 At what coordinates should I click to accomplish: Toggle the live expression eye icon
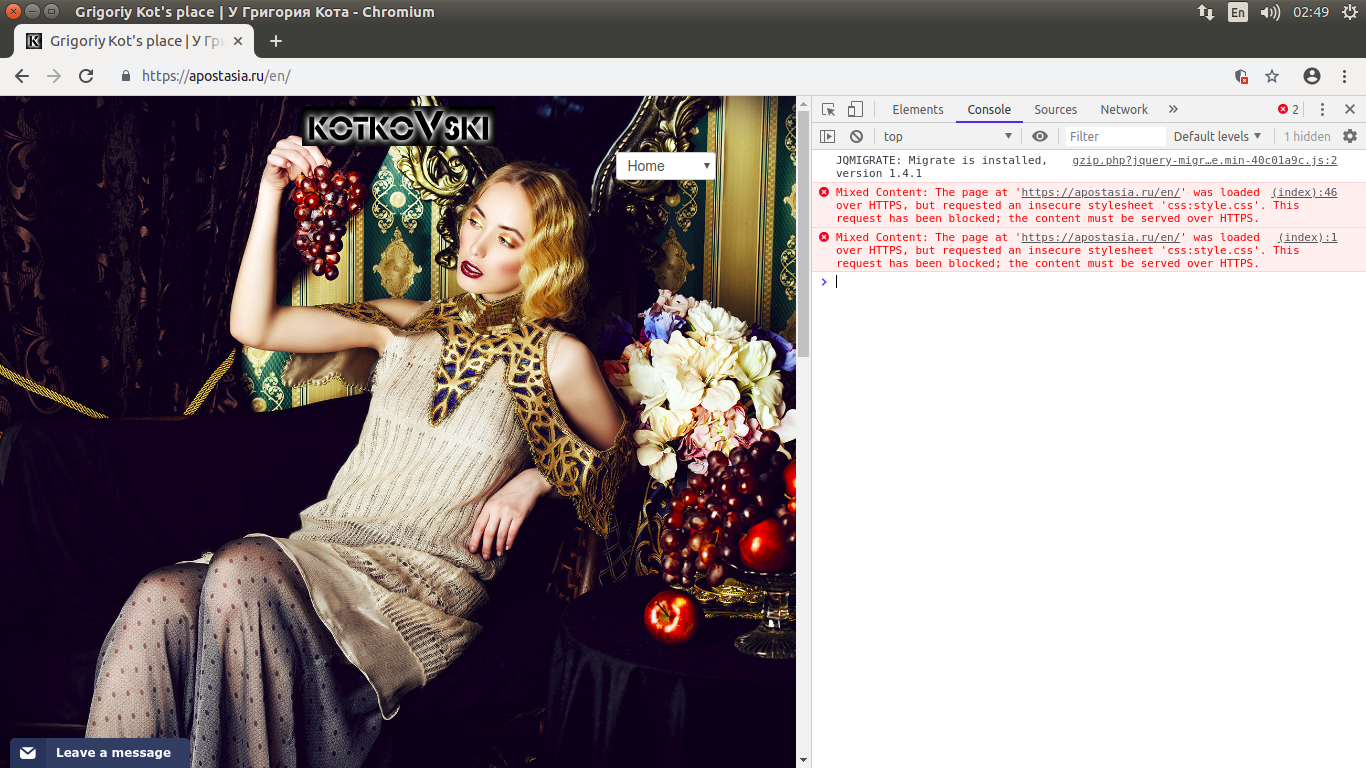(x=1040, y=137)
